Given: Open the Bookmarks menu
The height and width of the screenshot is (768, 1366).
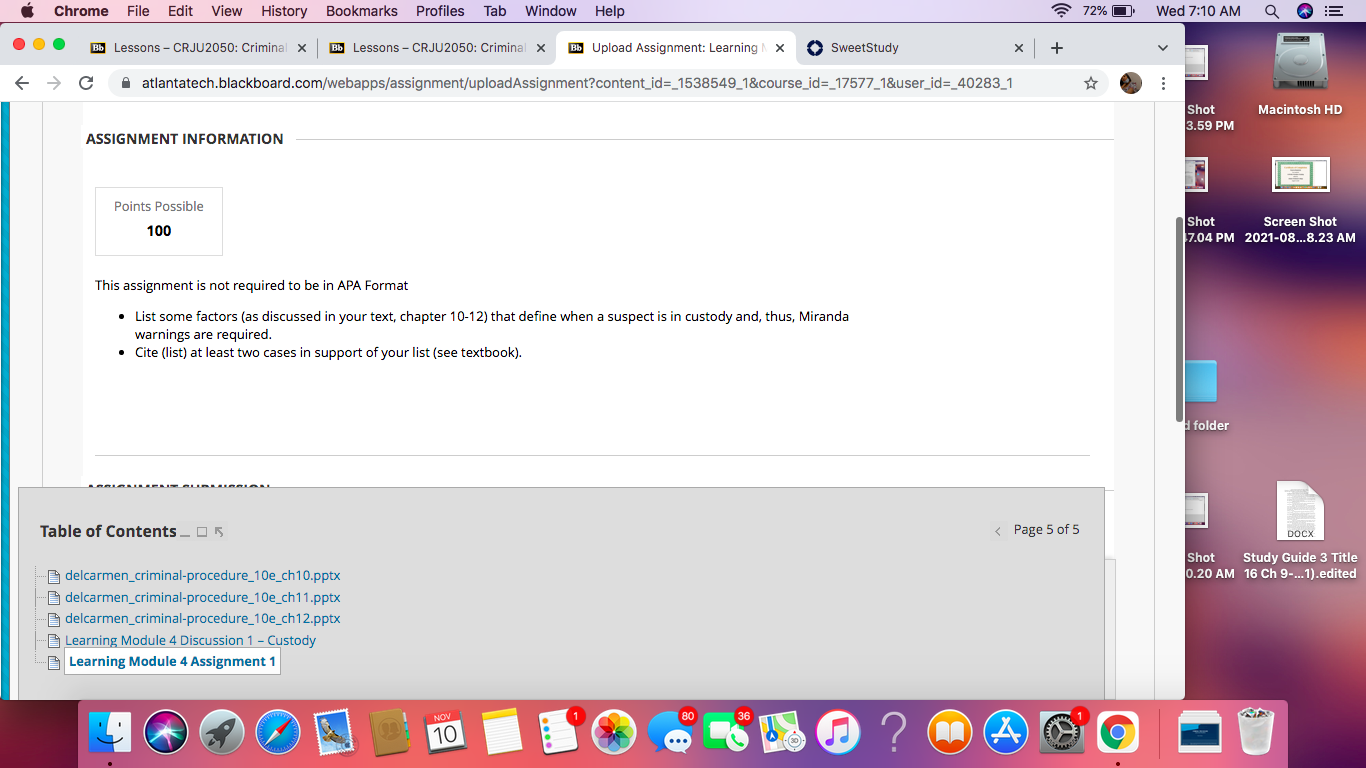Looking at the screenshot, I should tap(362, 11).
